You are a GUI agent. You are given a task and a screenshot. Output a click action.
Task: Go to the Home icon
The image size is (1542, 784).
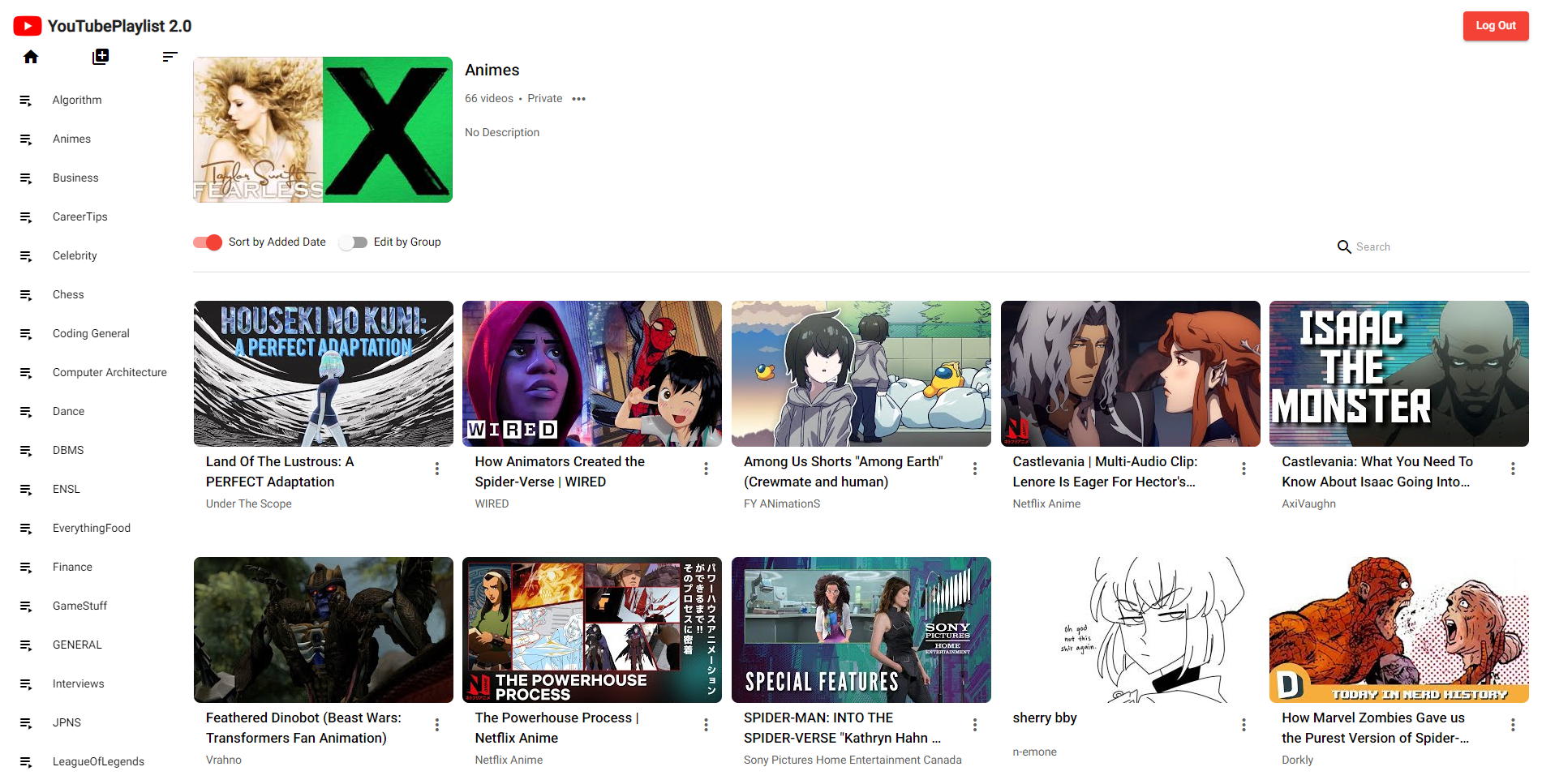point(31,57)
